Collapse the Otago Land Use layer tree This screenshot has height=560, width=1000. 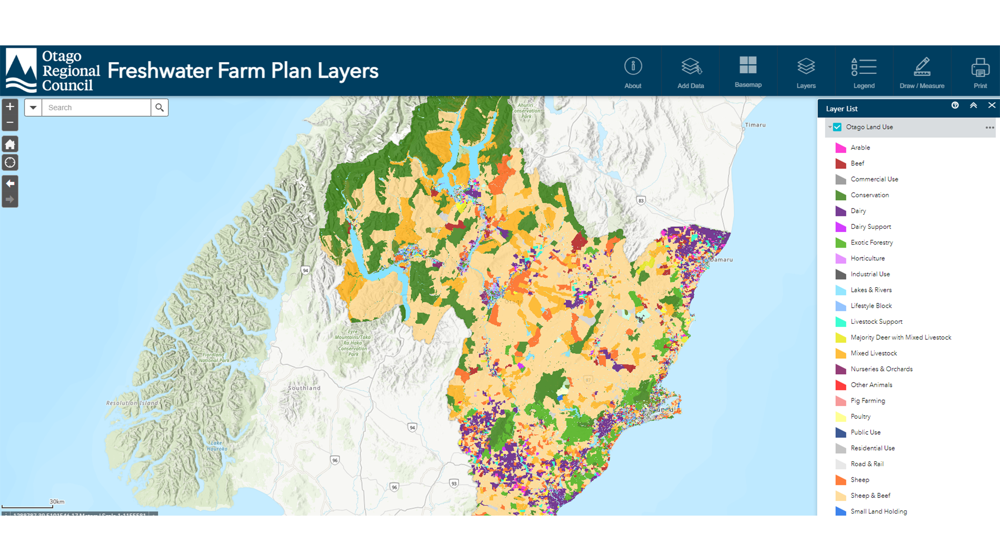[829, 127]
